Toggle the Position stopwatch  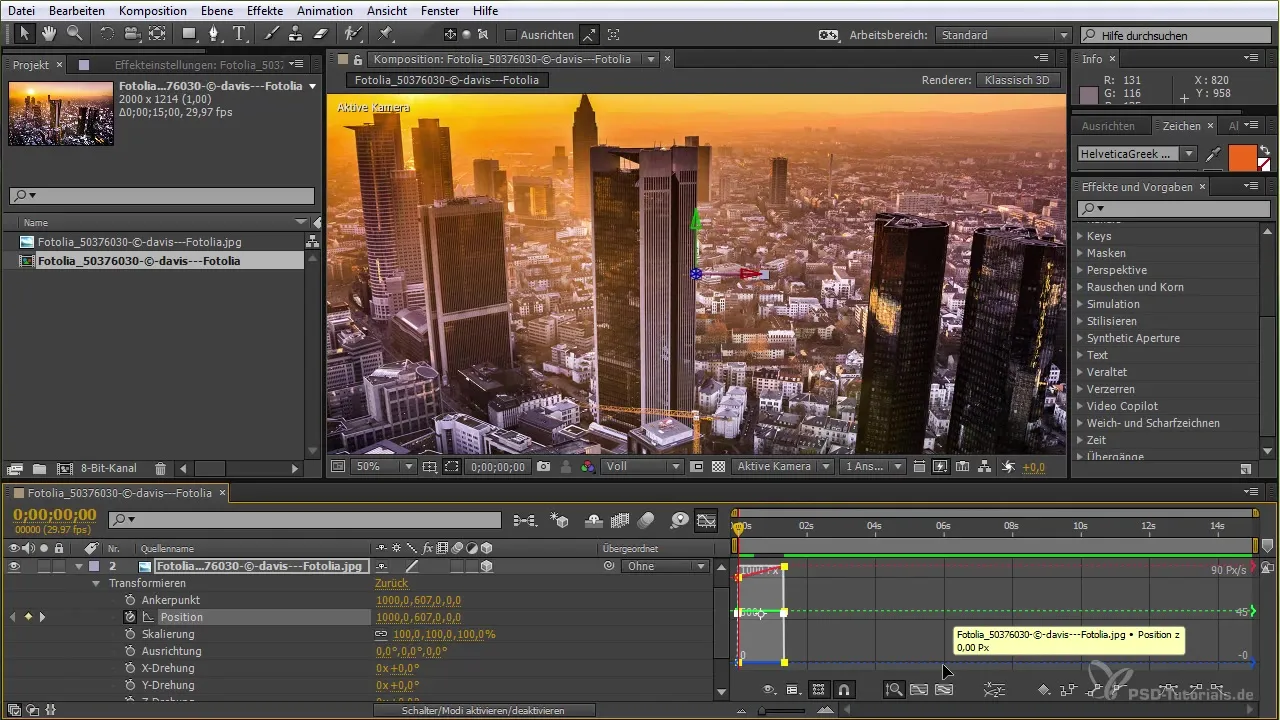(x=130, y=617)
